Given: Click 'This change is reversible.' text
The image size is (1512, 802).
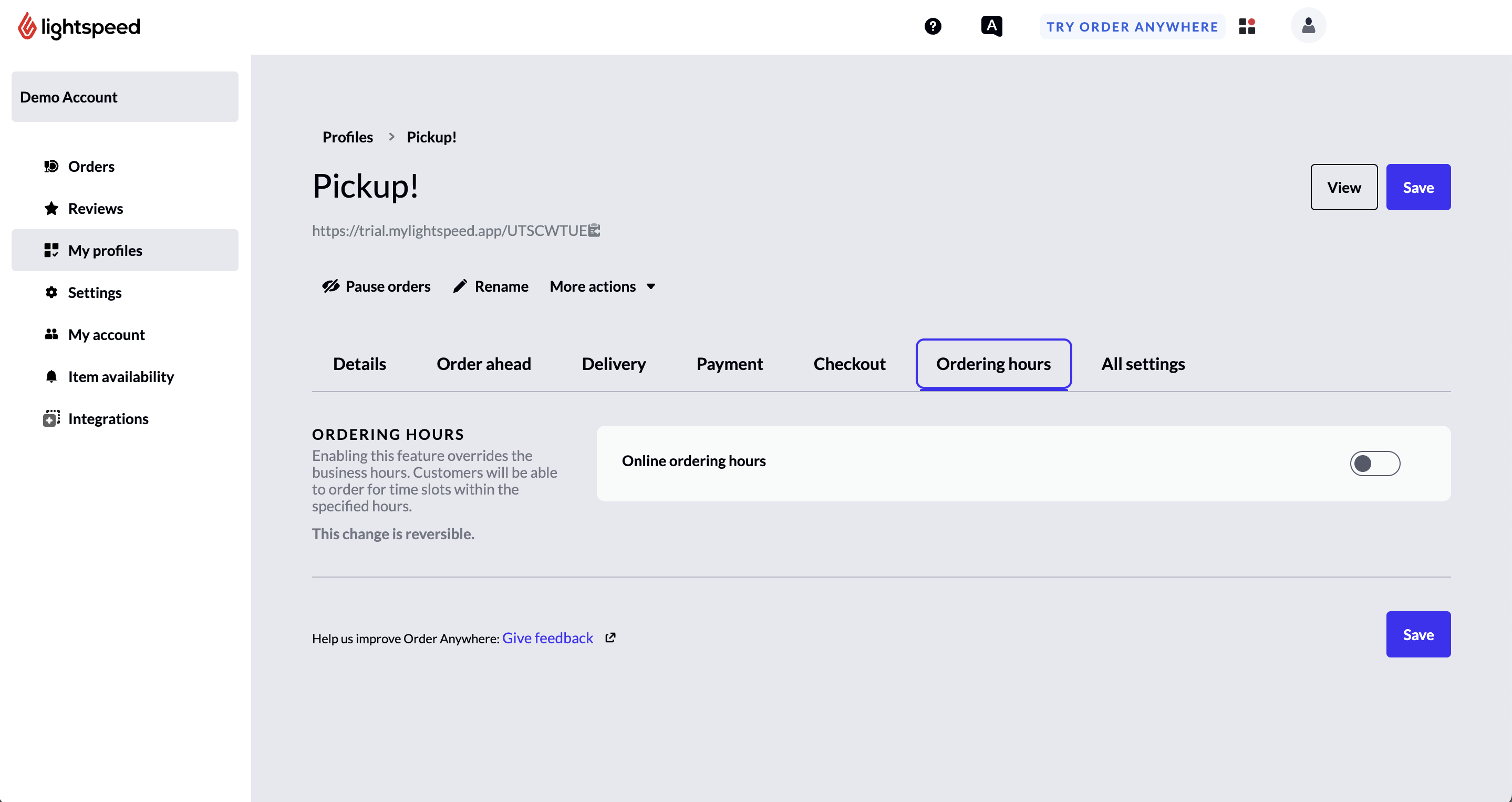Looking at the screenshot, I should [392, 533].
